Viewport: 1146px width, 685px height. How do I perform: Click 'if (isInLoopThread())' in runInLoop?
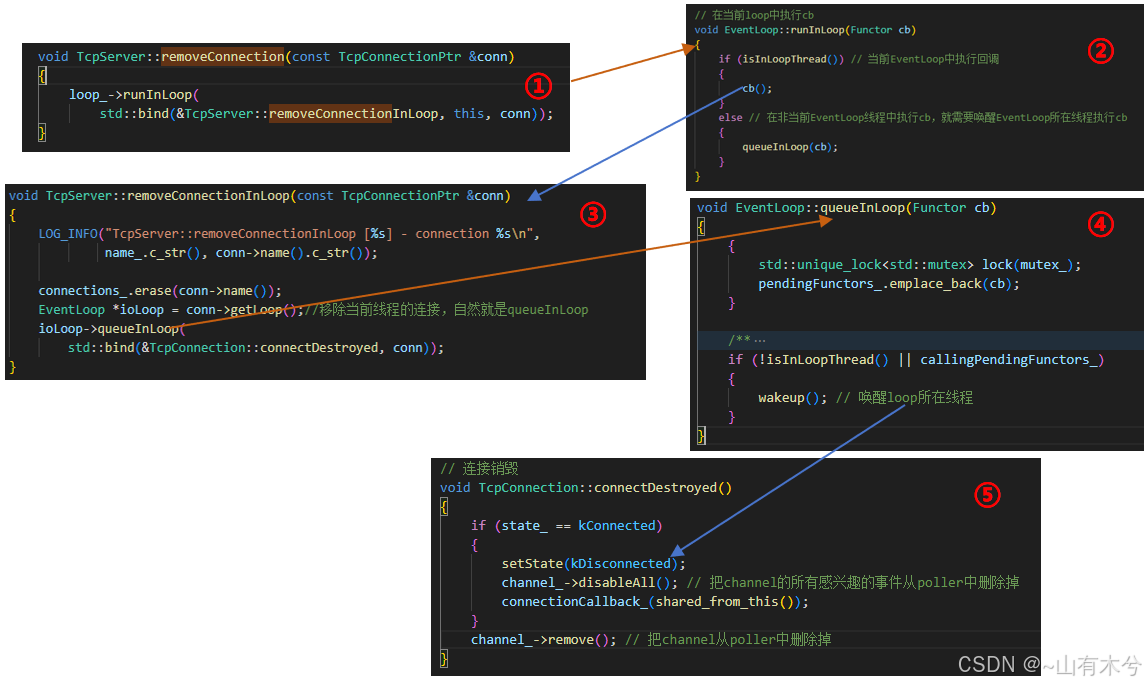pos(781,59)
